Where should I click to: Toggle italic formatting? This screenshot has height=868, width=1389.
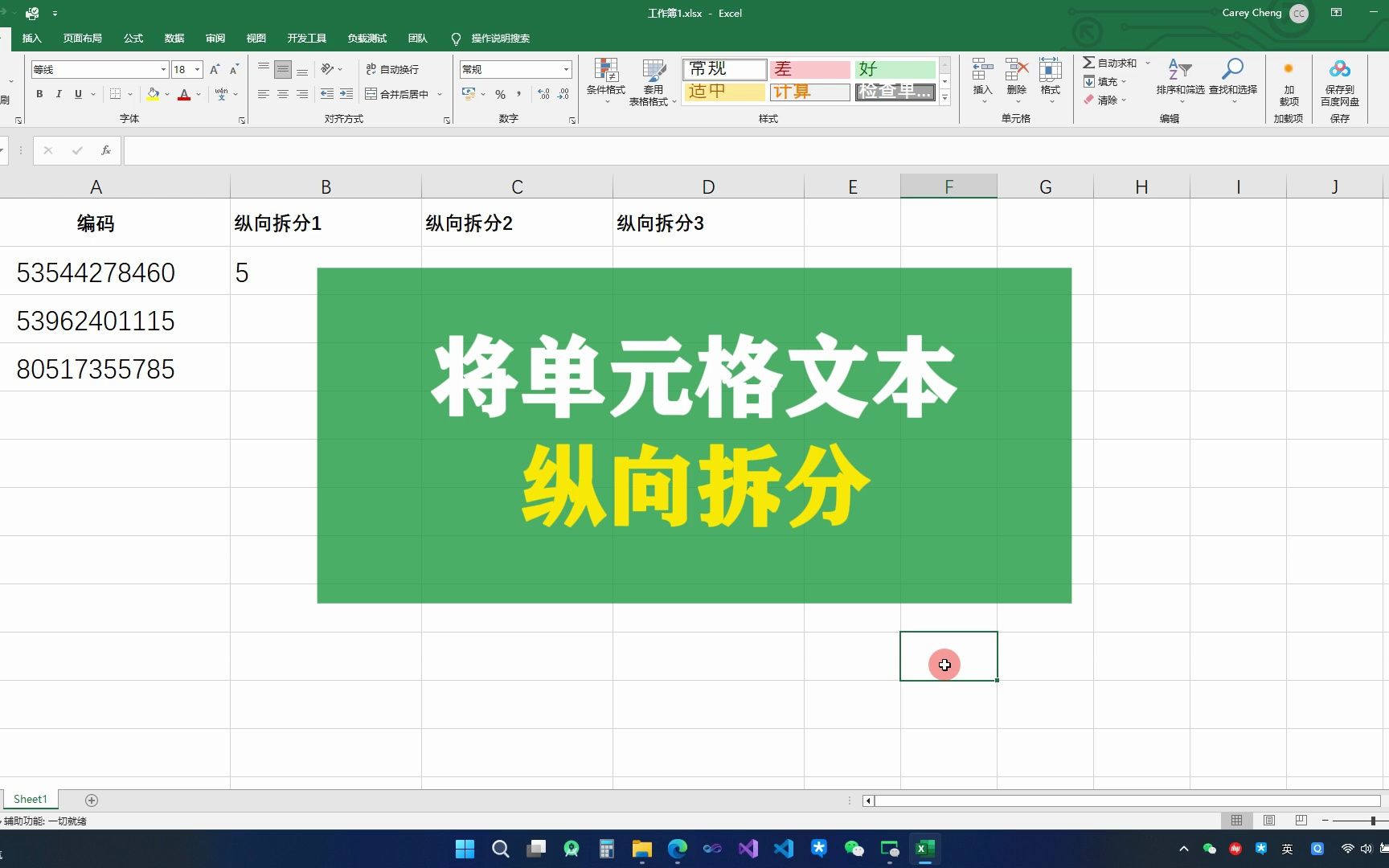pyautogui.click(x=59, y=94)
